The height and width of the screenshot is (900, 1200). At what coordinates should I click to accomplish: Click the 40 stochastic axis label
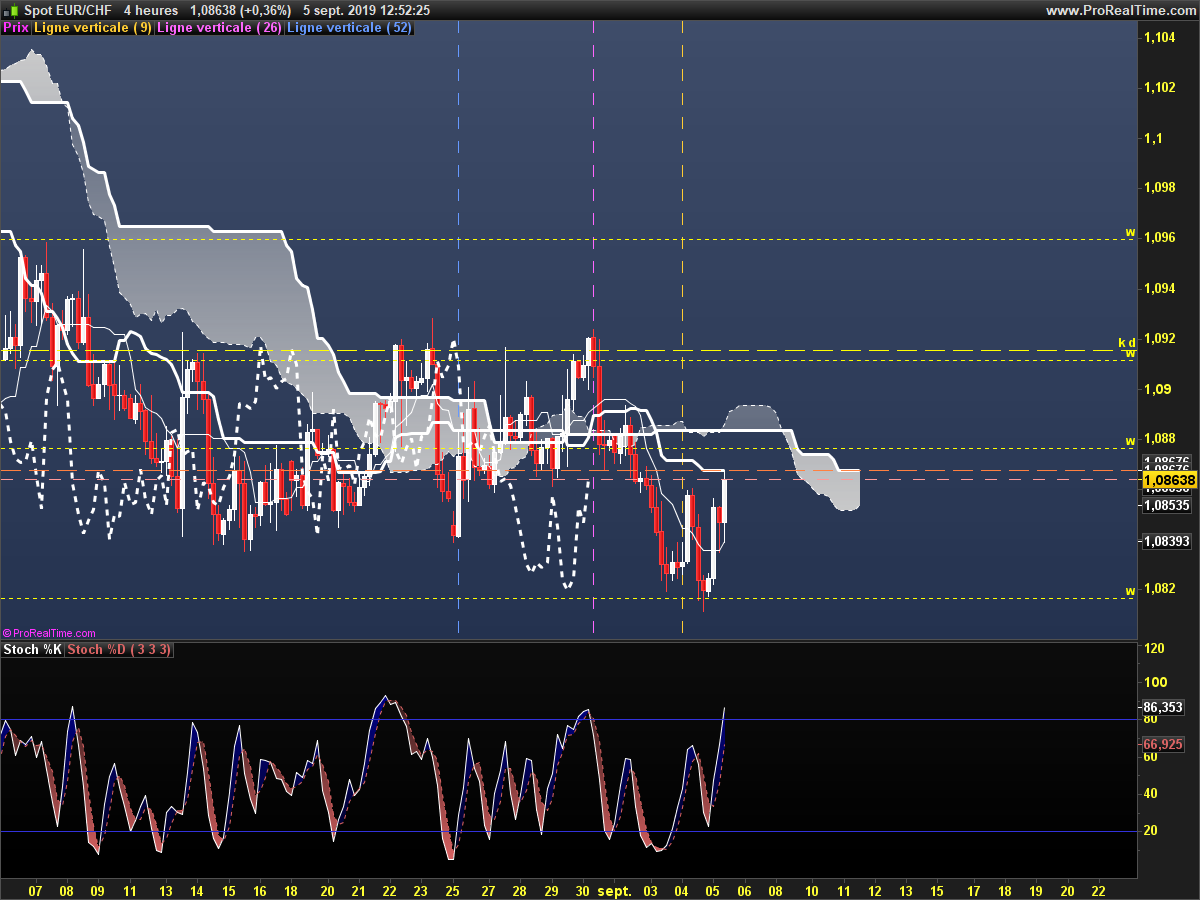click(1151, 793)
